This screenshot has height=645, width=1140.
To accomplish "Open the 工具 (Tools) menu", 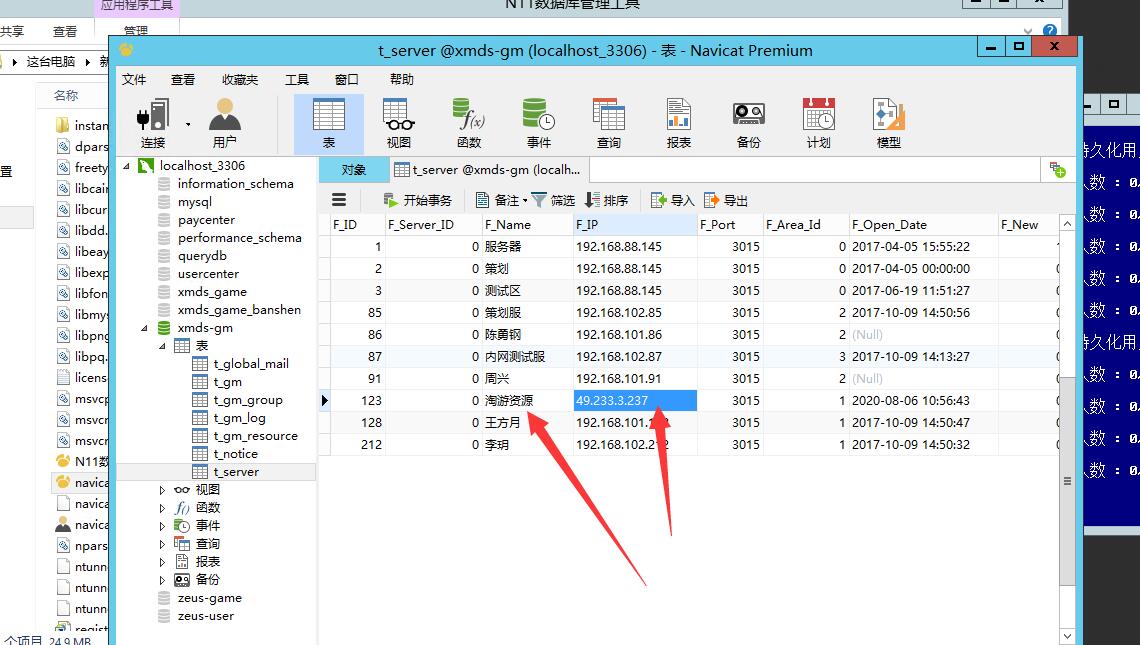I will click(296, 80).
